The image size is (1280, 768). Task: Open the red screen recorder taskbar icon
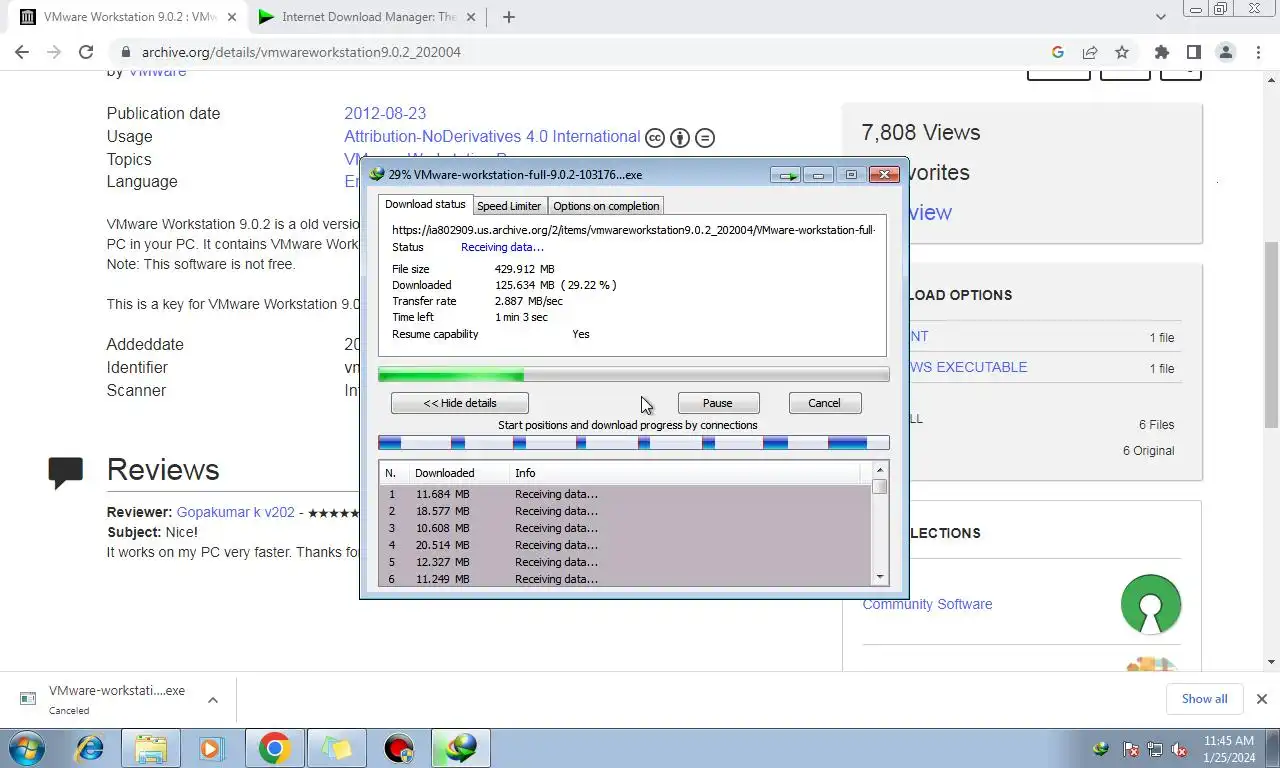[399, 748]
